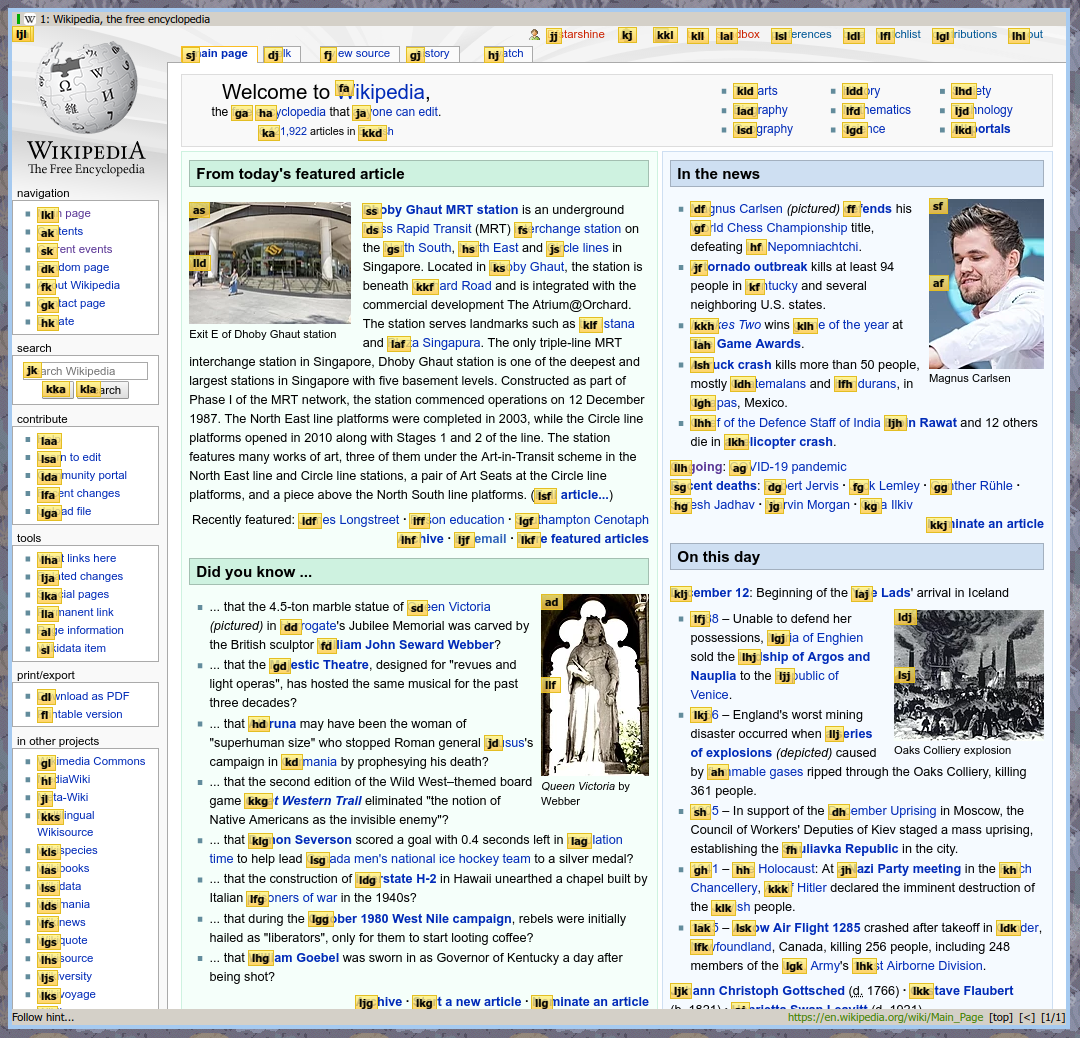Open the Upload file link

tap(64, 511)
